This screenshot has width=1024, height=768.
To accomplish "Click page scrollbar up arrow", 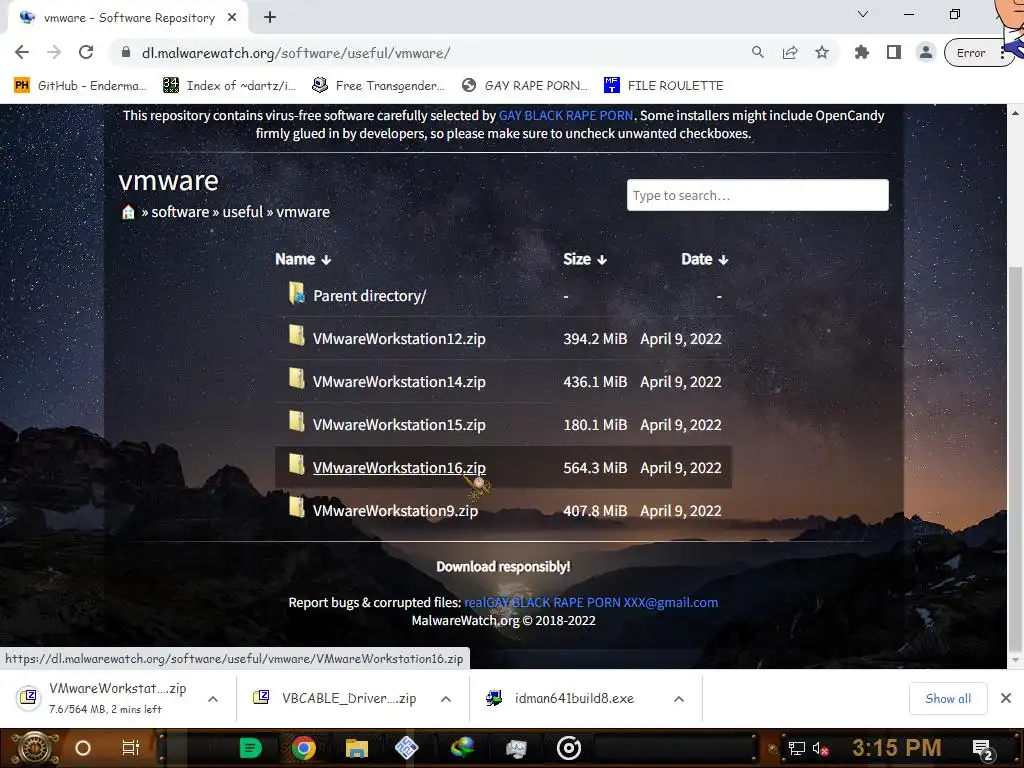I will 1016,112.
